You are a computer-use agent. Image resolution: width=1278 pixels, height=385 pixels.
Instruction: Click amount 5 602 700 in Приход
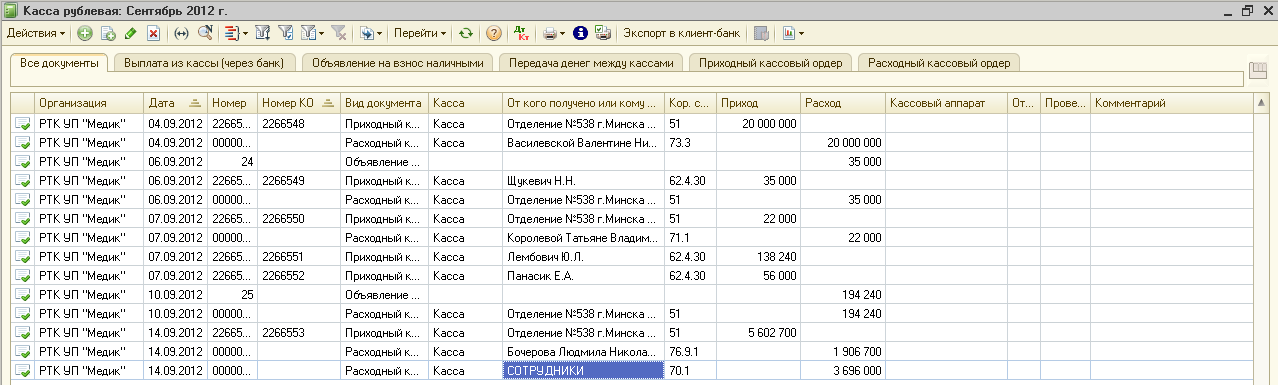coord(758,333)
